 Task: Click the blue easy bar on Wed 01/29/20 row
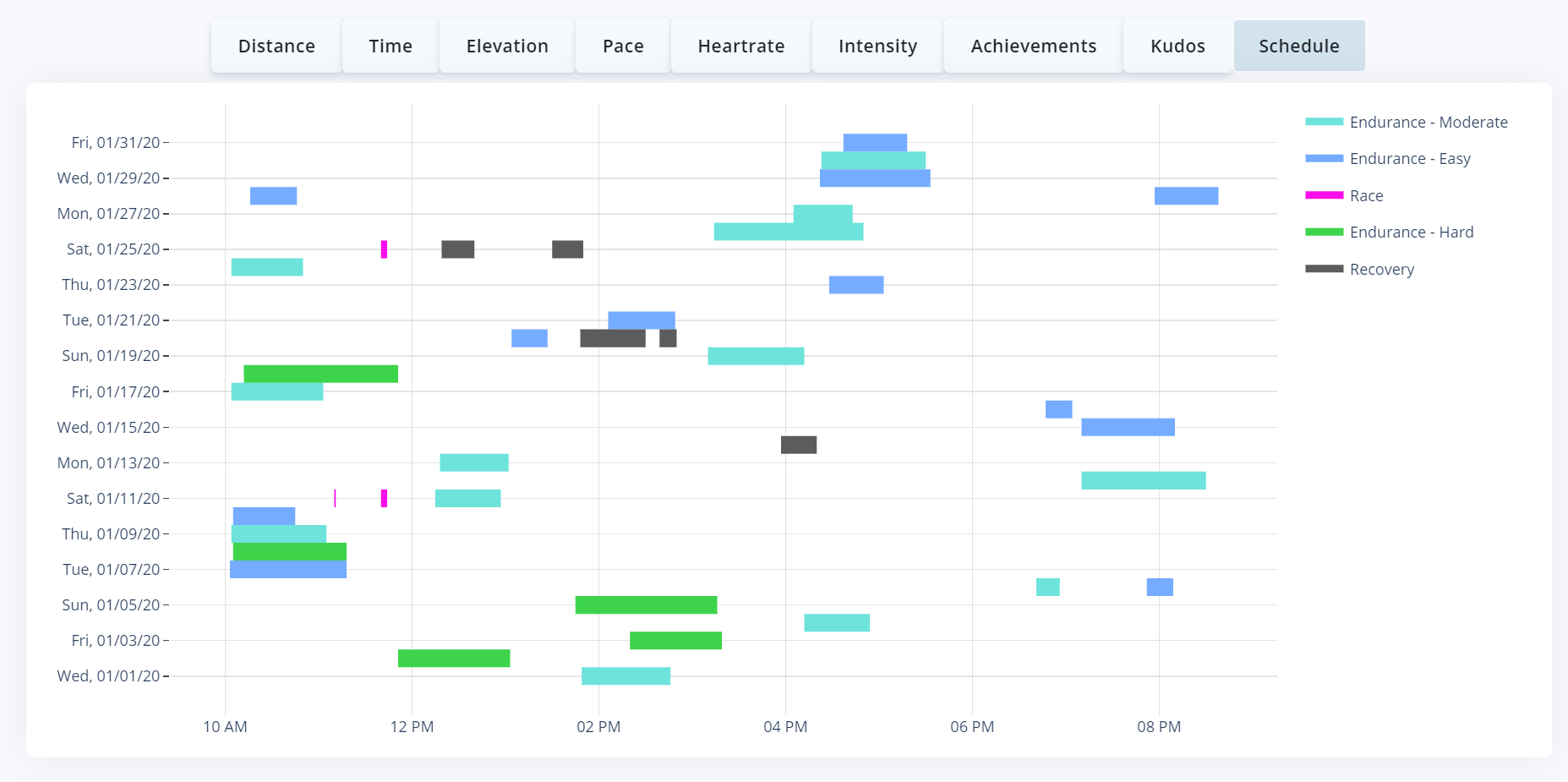875,178
